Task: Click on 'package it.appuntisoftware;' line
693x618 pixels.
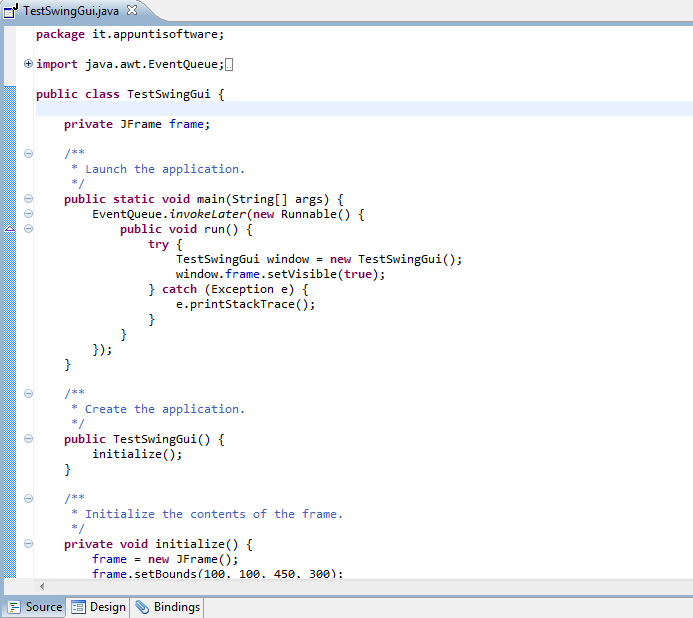Action: [x=130, y=34]
